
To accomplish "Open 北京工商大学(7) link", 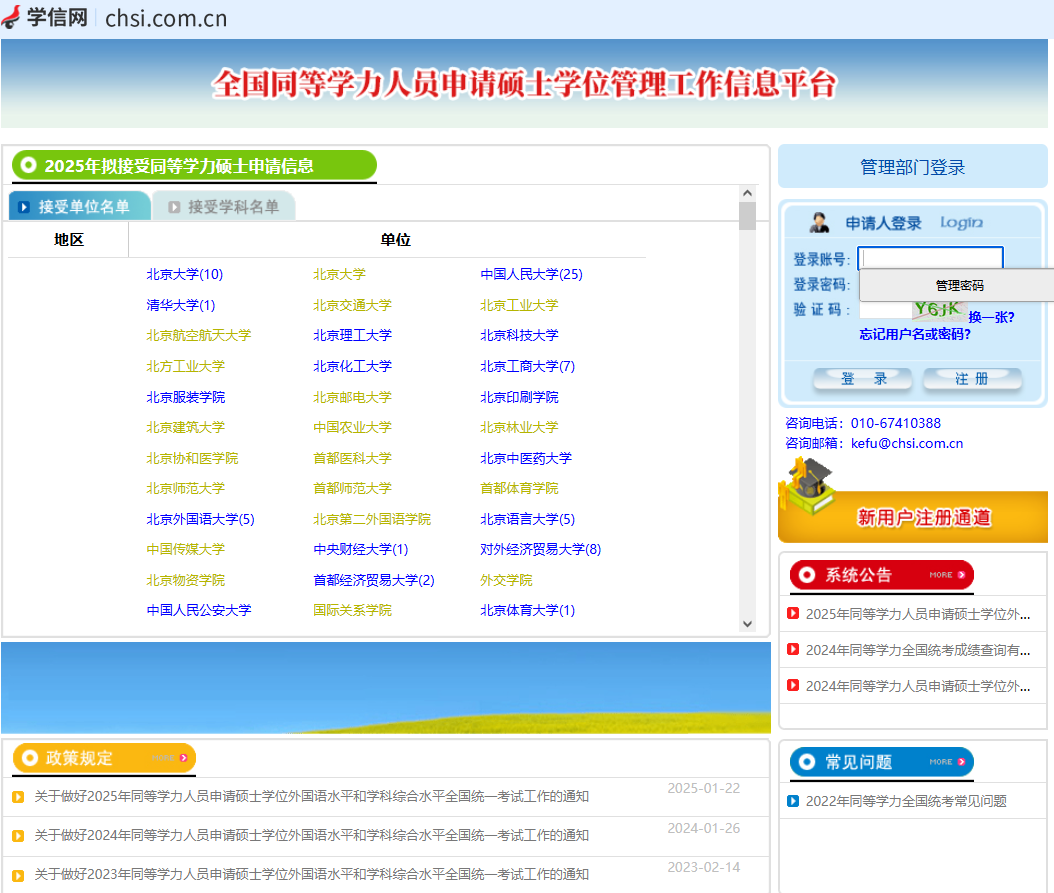I will [528, 366].
